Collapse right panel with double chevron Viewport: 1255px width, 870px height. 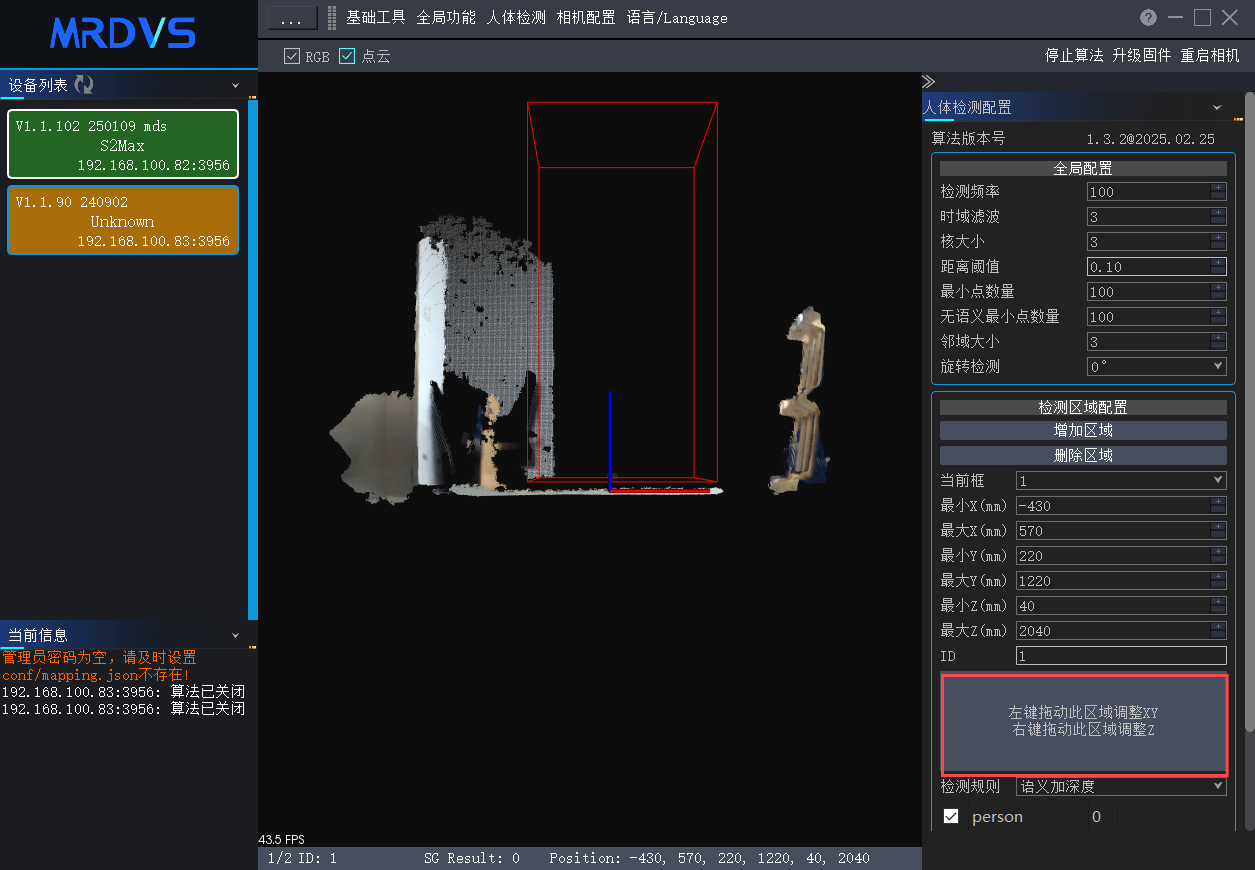(x=928, y=82)
